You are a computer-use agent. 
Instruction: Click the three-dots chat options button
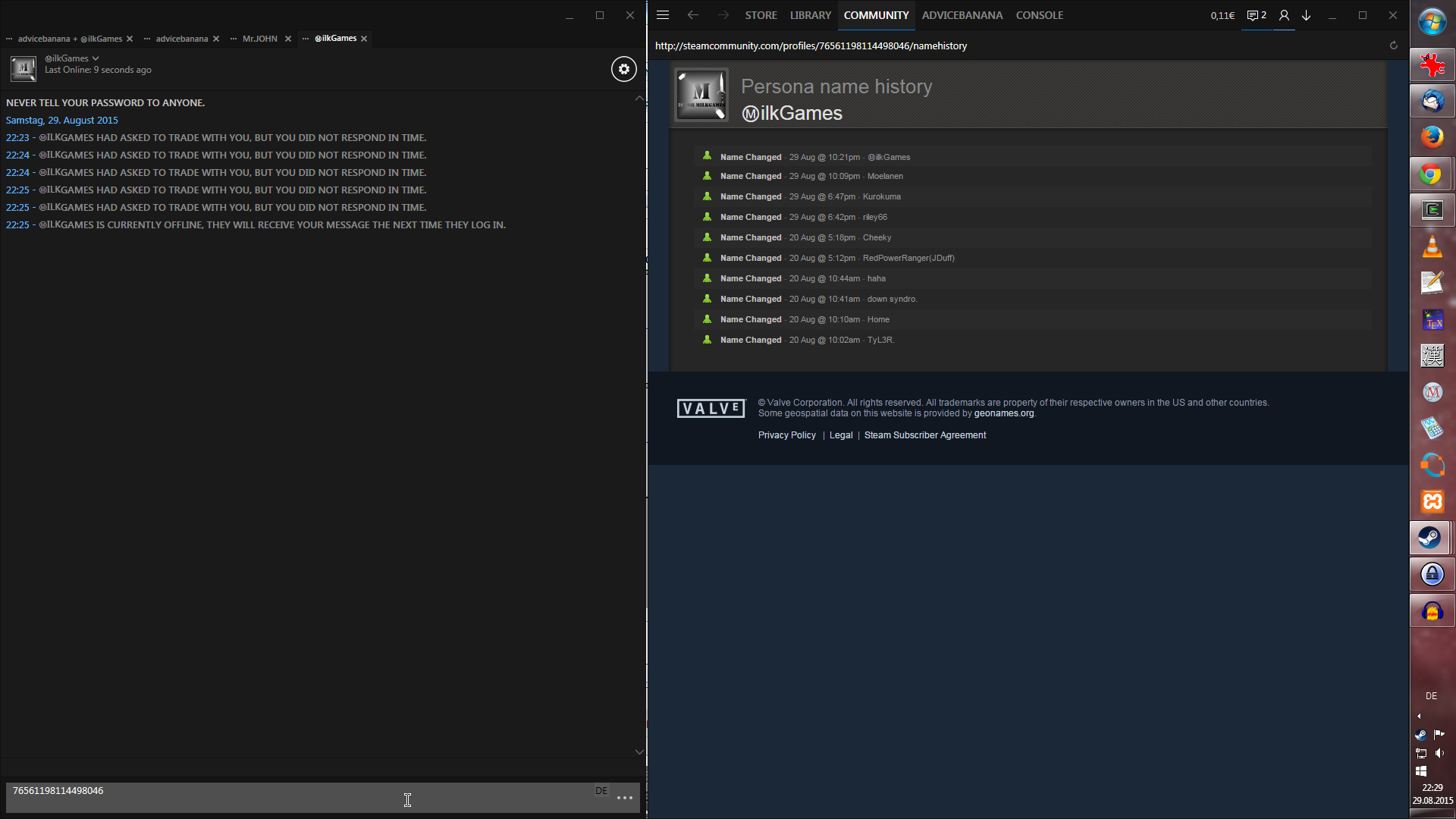point(625,798)
